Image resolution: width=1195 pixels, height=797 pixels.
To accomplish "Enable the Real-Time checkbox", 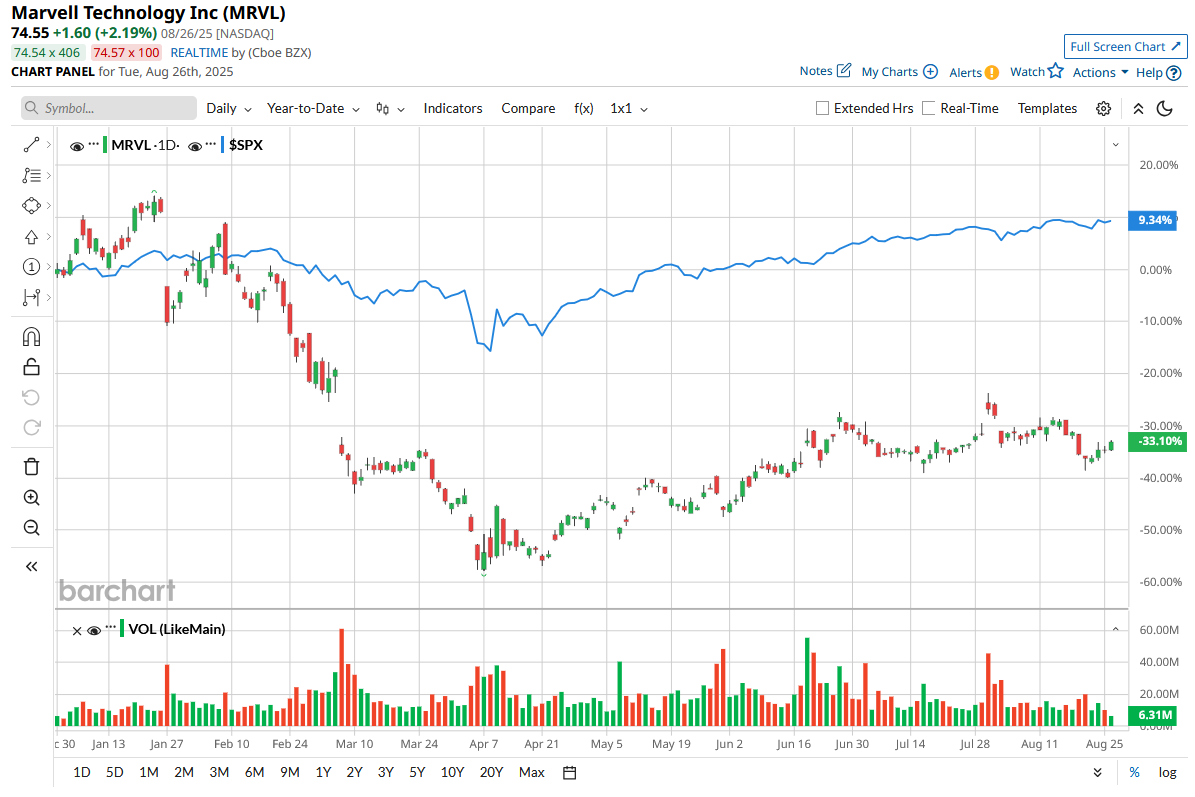I will (x=928, y=108).
